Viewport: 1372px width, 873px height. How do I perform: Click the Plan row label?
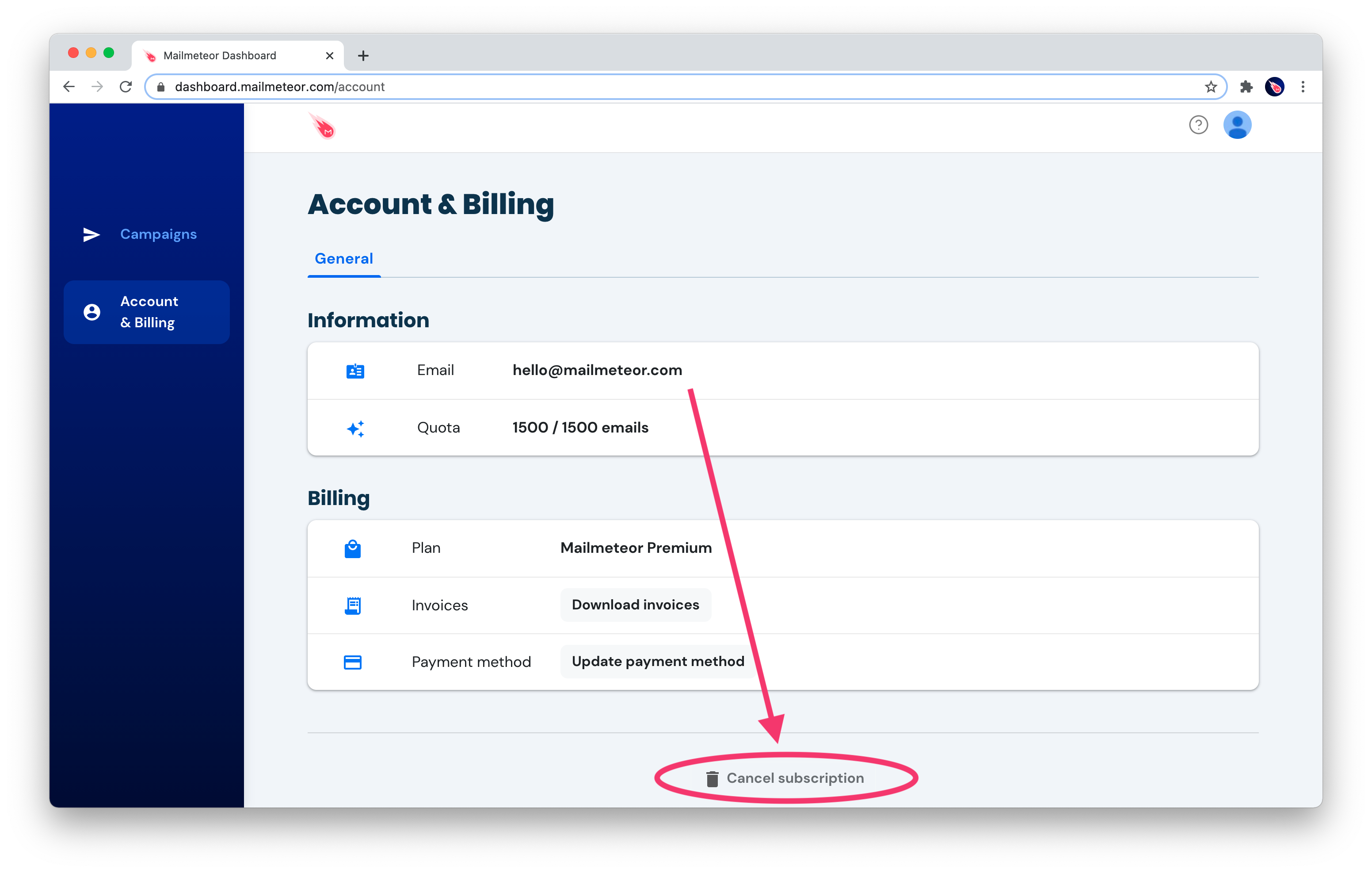tap(426, 548)
